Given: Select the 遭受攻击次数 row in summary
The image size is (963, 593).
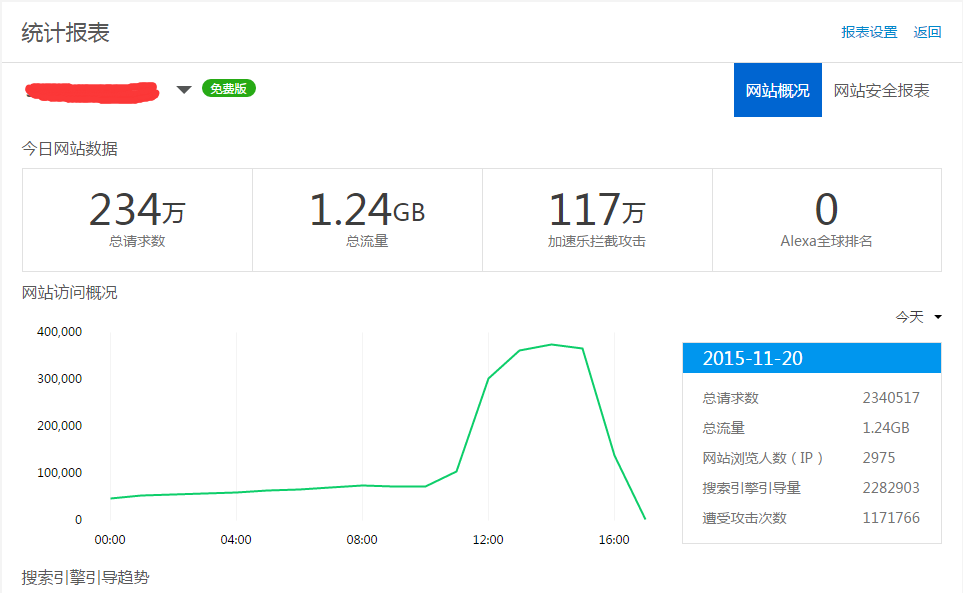Looking at the screenshot, I should (811, 518).
